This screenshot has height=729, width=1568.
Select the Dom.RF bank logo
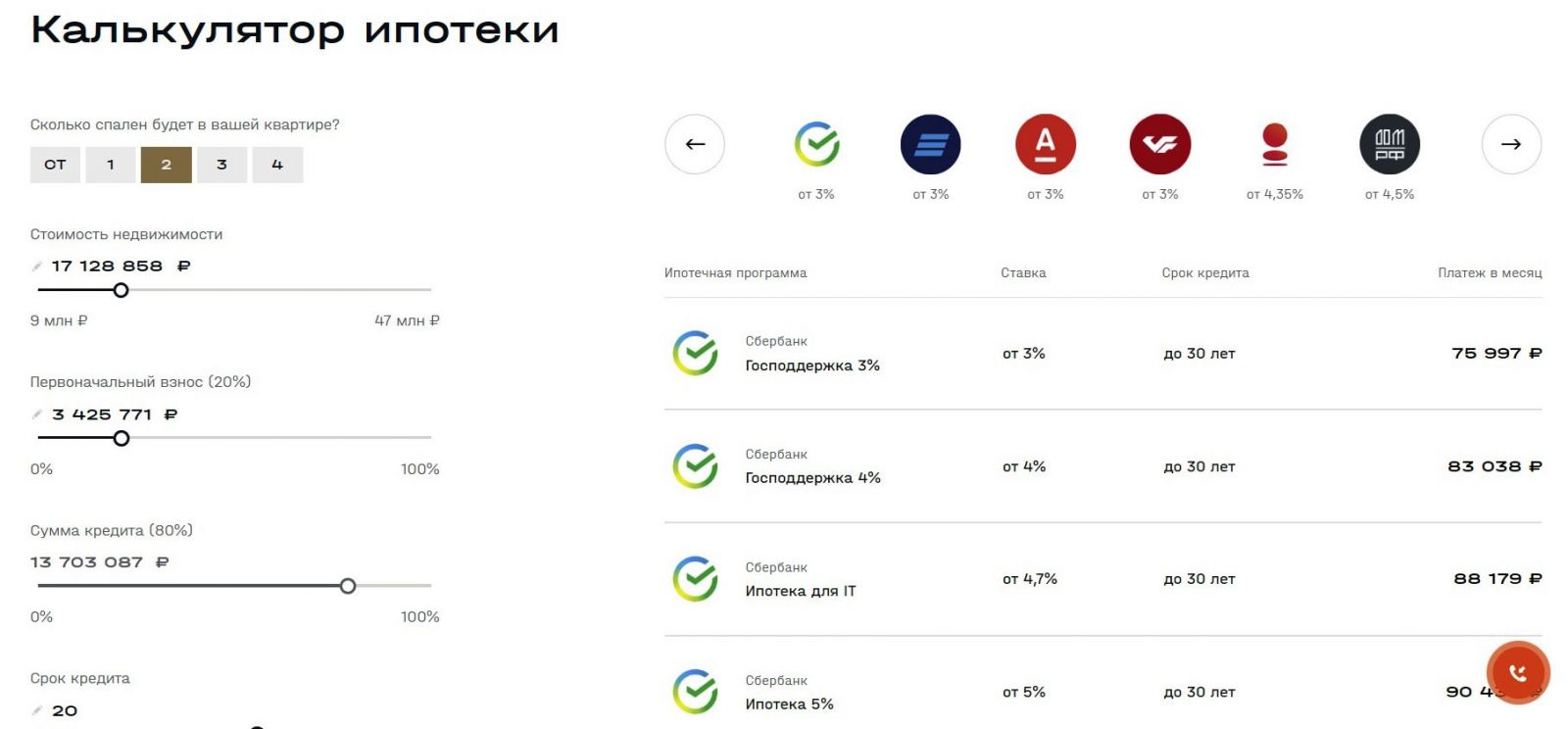pyautogui.click(x=1390, y=144)
